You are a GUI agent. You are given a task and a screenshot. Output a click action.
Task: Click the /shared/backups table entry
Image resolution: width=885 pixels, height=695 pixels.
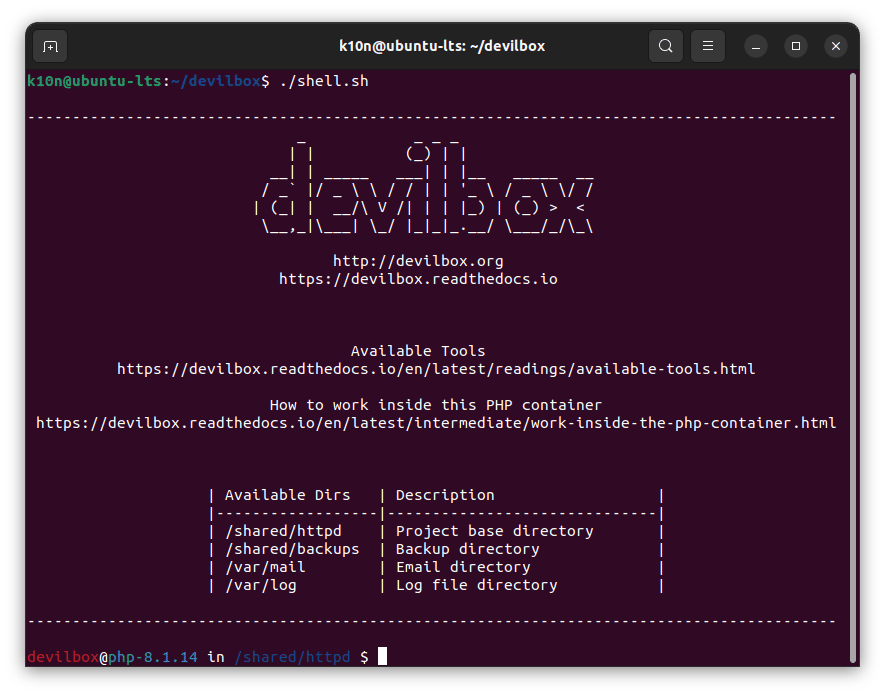click(x=292, y=549)
